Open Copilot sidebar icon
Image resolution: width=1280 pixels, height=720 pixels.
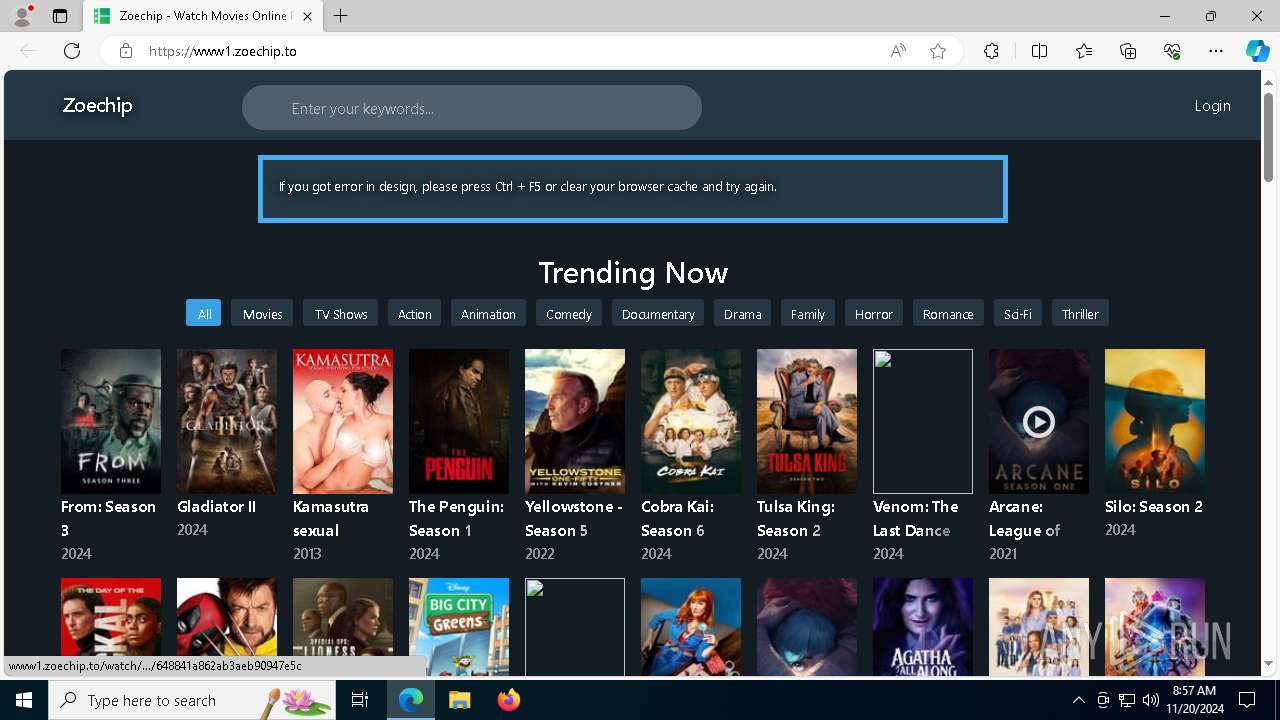pos(1257,51)
